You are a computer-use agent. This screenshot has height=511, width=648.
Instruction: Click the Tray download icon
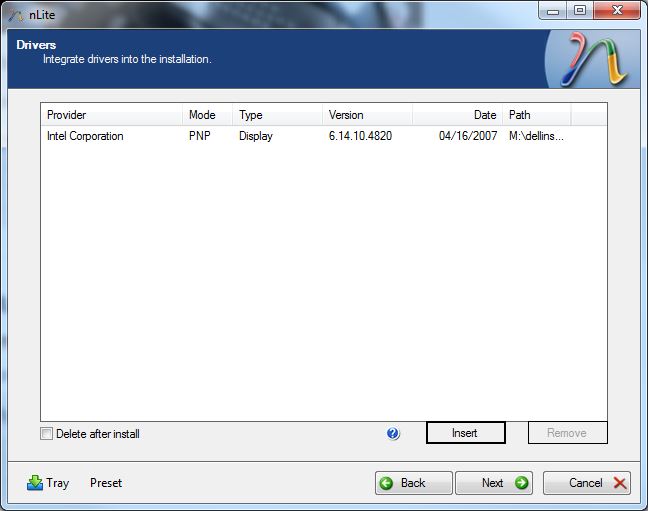pos(35,482)
